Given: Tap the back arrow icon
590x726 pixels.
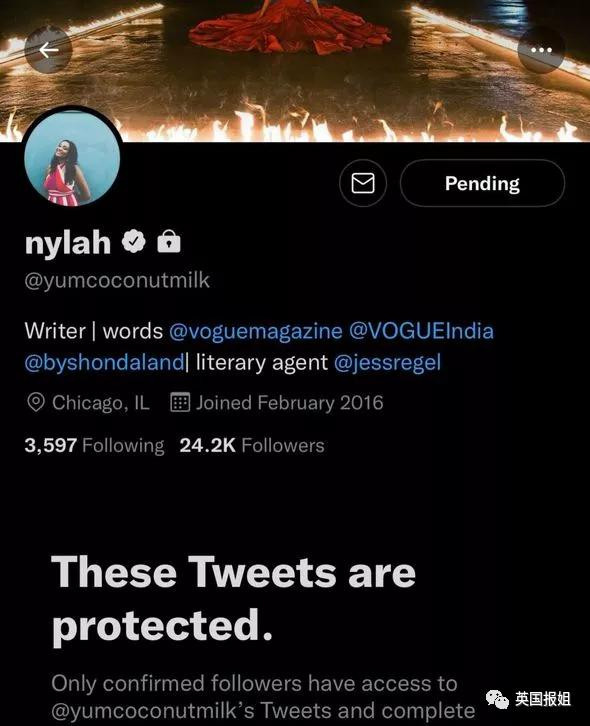Looking at the screenshot, I should point(48,50).
